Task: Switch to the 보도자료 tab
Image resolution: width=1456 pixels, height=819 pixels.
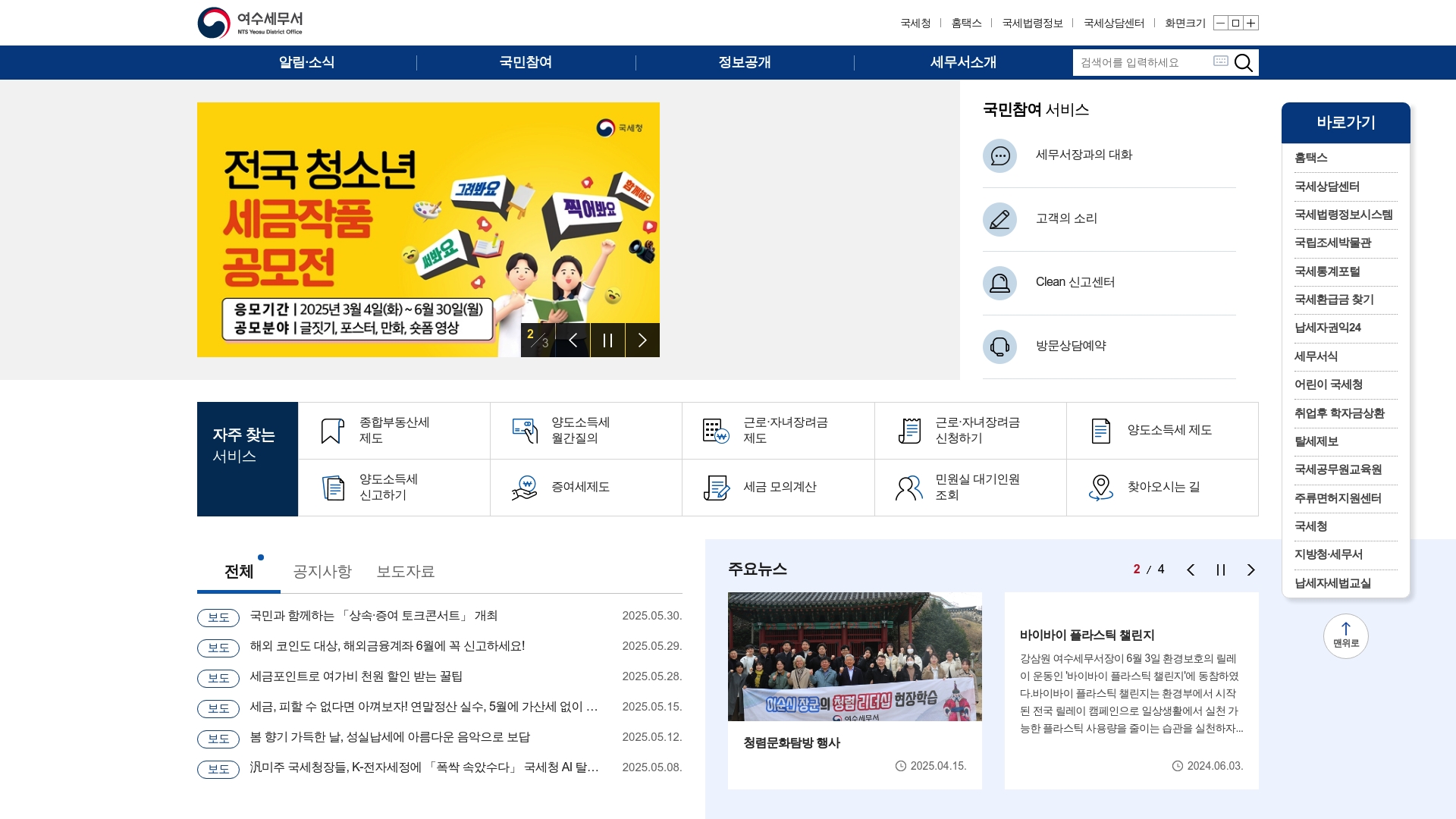Action: point(406,571)
